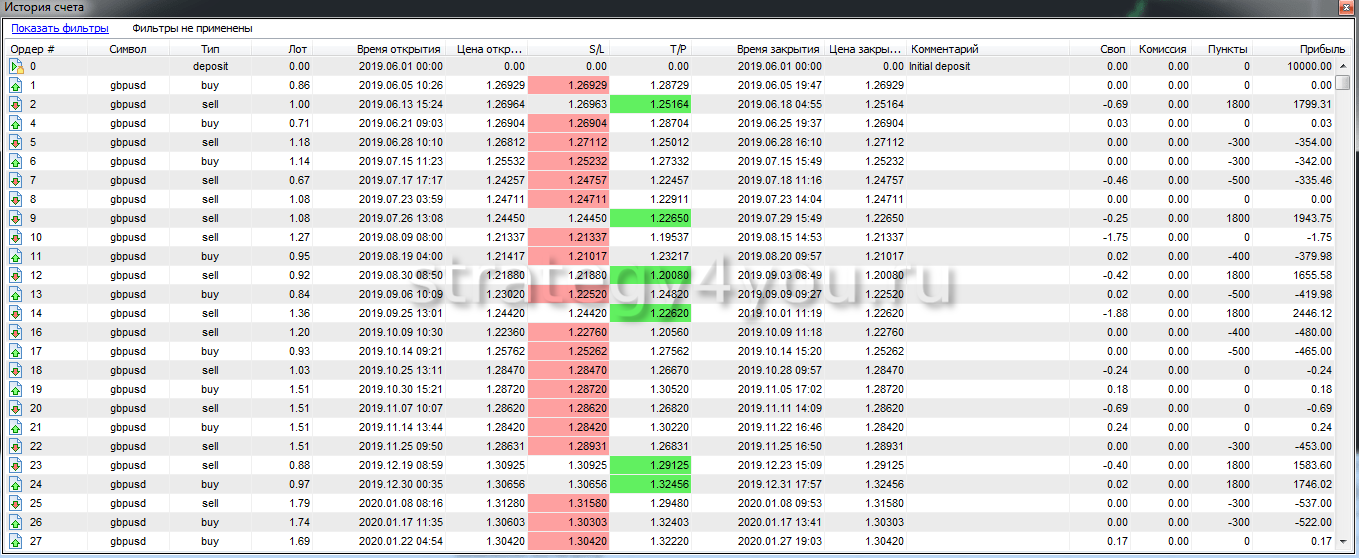
Task: Click the sell order icon for order 2
Action: tap(16, 105)
